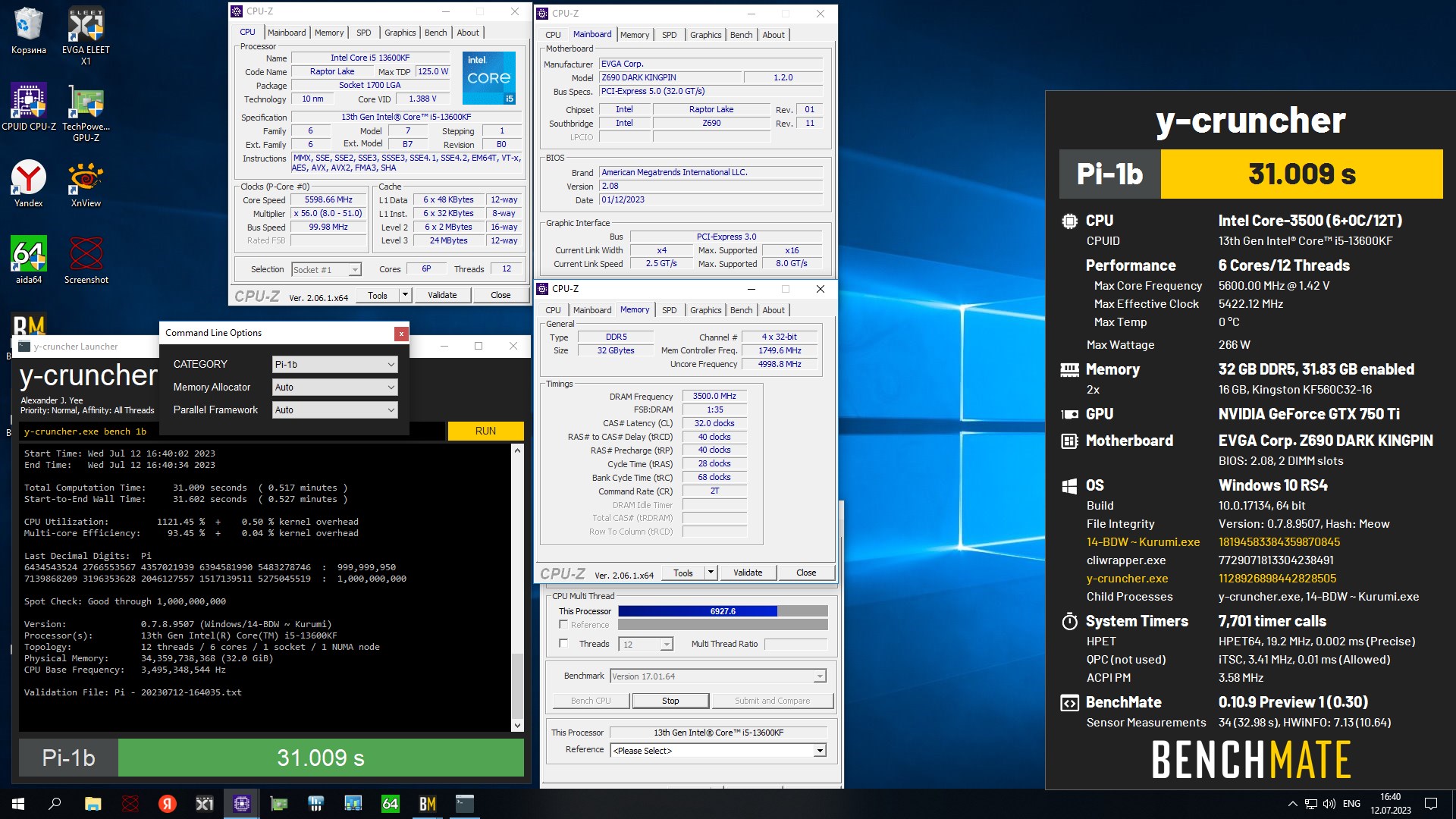Switch to BenchMate BM taskbar icon

pos(427,804)
